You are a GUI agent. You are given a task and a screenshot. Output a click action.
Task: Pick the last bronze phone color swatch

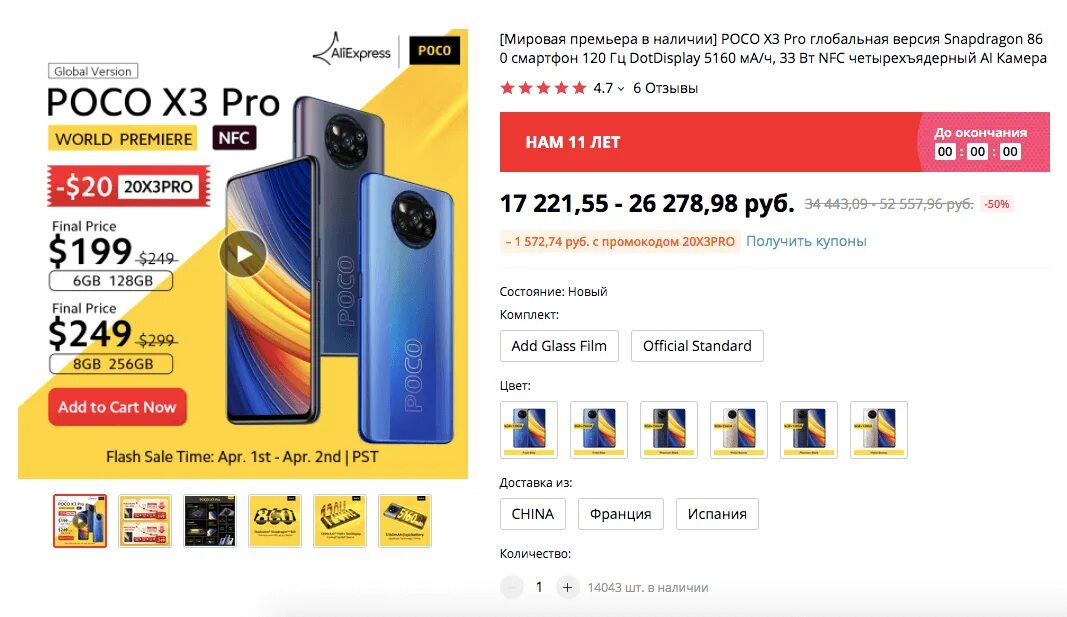tap(879, 429)
